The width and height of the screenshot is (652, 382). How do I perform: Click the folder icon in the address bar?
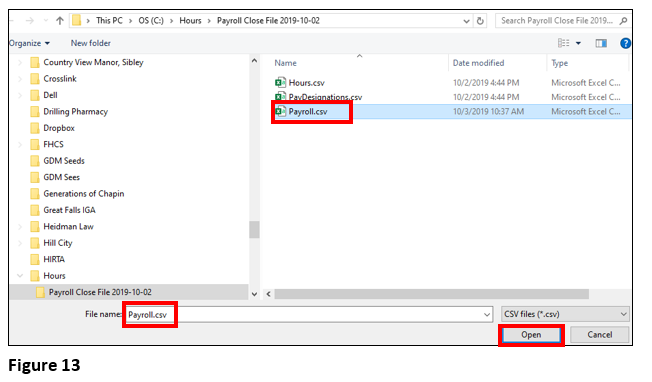coord(77,20)
